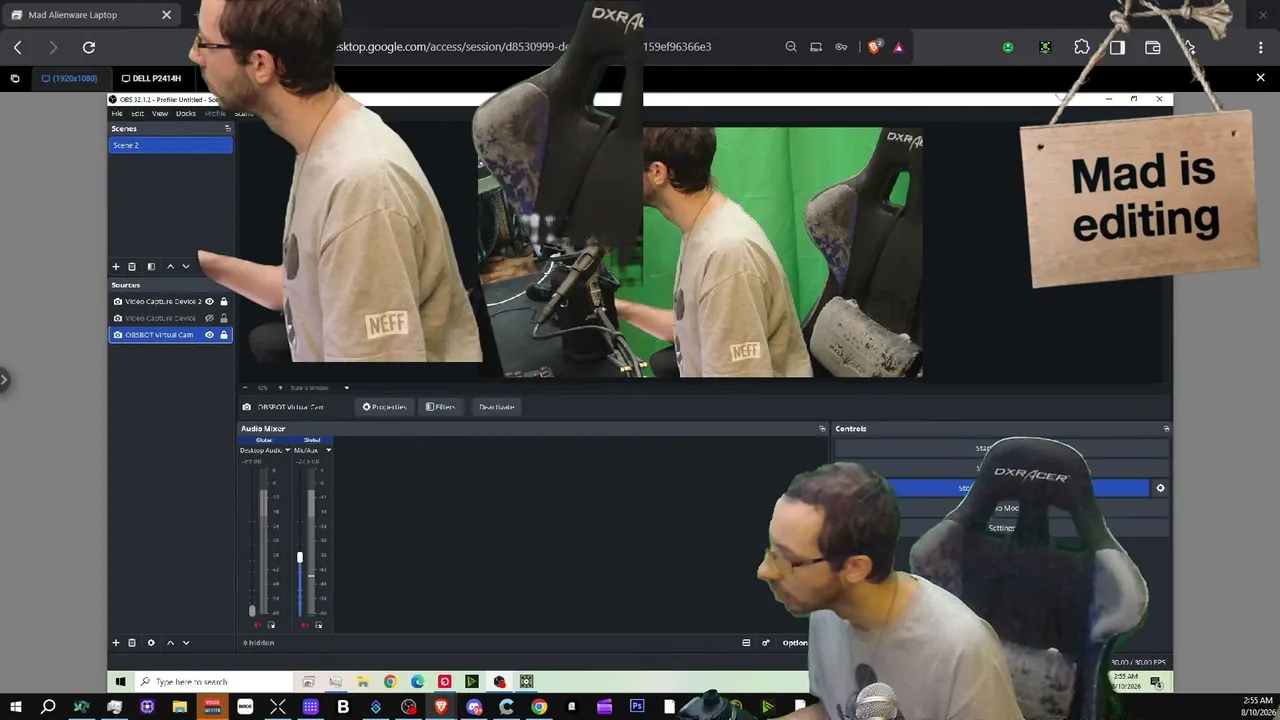1280x720 pixels.
Task: Zoom in preview with plus icon
Action: pyautogui.click(x=280, y=388)
